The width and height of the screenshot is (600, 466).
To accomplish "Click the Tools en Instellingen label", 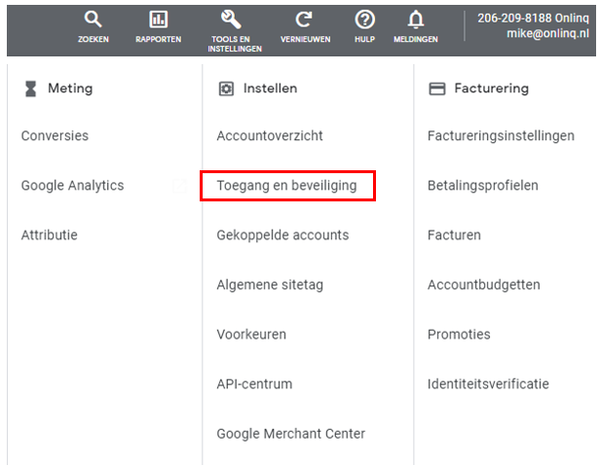I will coord(235,44).
